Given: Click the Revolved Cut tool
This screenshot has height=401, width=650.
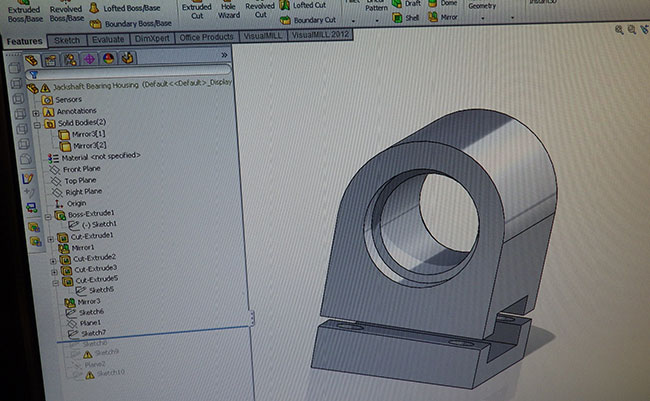Looking at the screenshot, I should pyautogui.click(x=260, y=9).
